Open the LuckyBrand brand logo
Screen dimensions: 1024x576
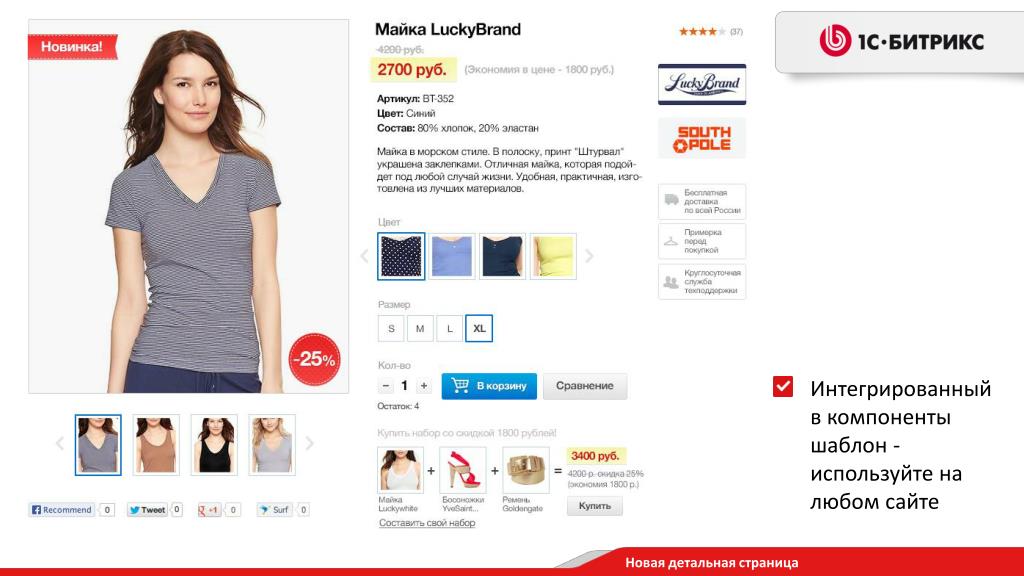pyautogui.click(x=701, y=84)
